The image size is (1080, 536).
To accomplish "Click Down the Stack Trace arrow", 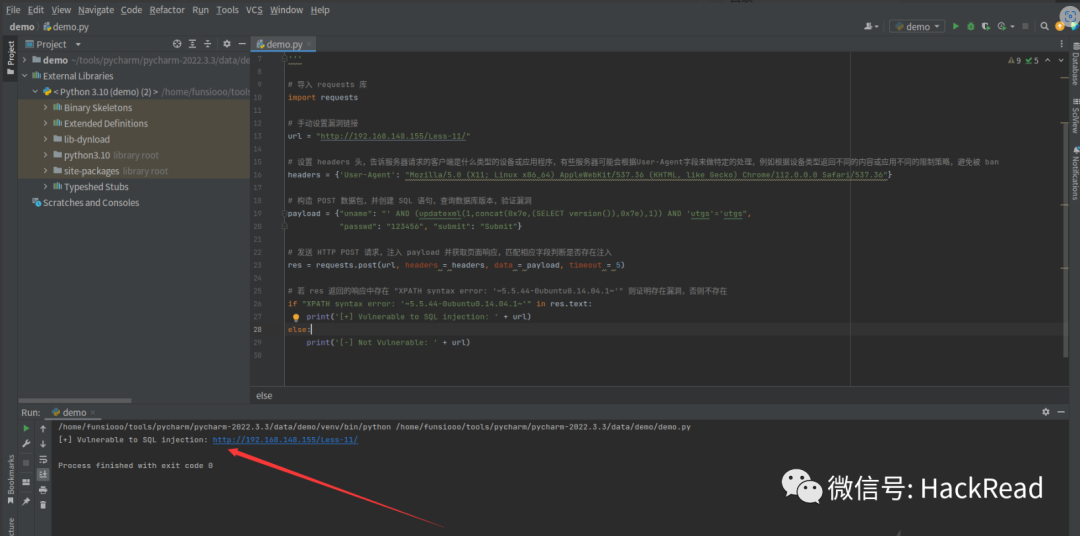I will click(x=43, y=444).
